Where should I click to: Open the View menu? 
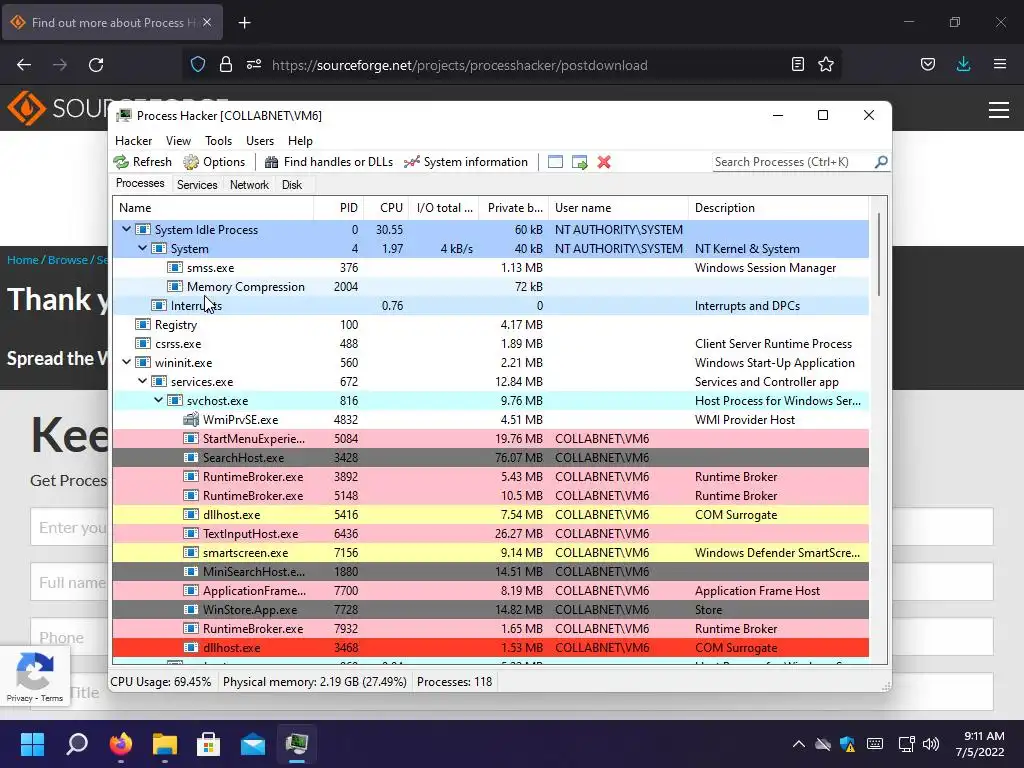(x=178, y=140)
